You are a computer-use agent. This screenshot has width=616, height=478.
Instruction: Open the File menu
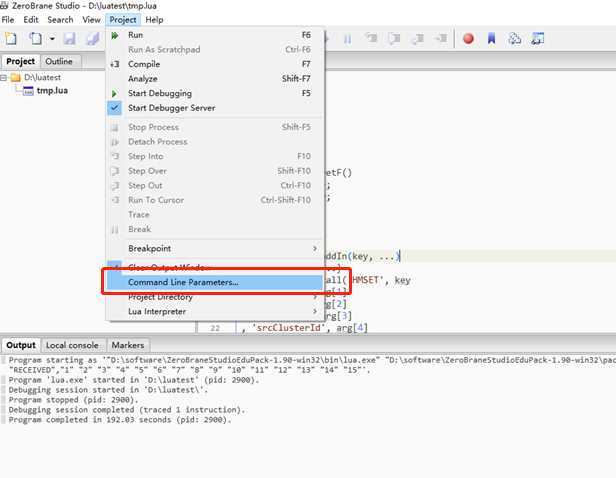[8, 20]
